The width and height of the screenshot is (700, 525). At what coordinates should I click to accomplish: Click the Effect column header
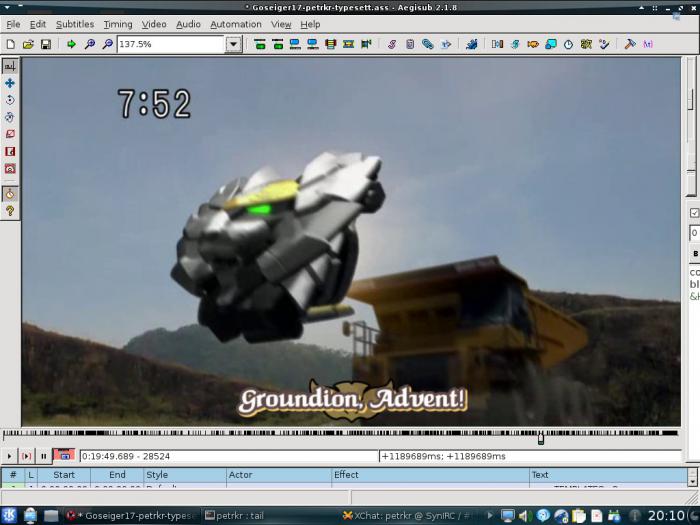click(x=430, y=475)
